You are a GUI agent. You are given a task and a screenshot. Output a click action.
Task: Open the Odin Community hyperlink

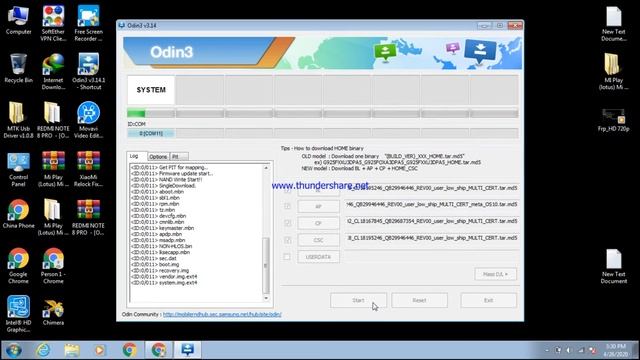pos(222,314)
